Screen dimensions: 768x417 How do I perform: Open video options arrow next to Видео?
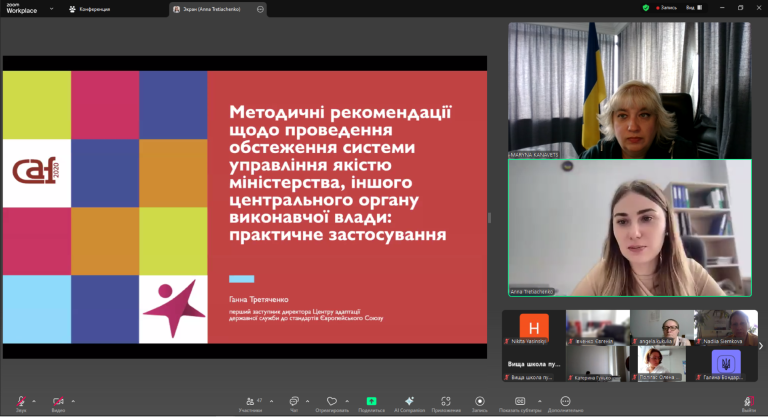[x=73, y=401]
